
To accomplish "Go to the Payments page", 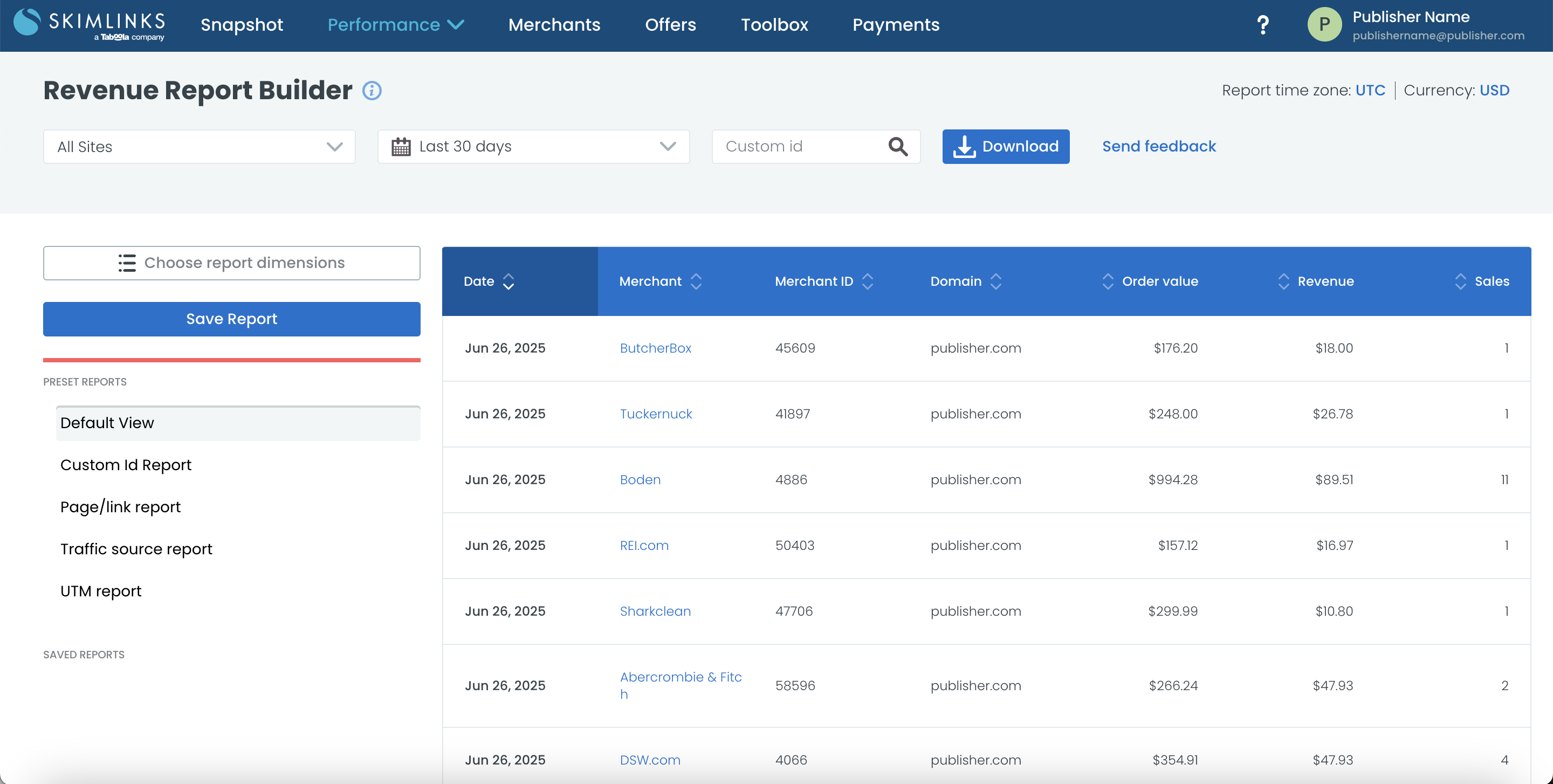I will pos(895,25).
